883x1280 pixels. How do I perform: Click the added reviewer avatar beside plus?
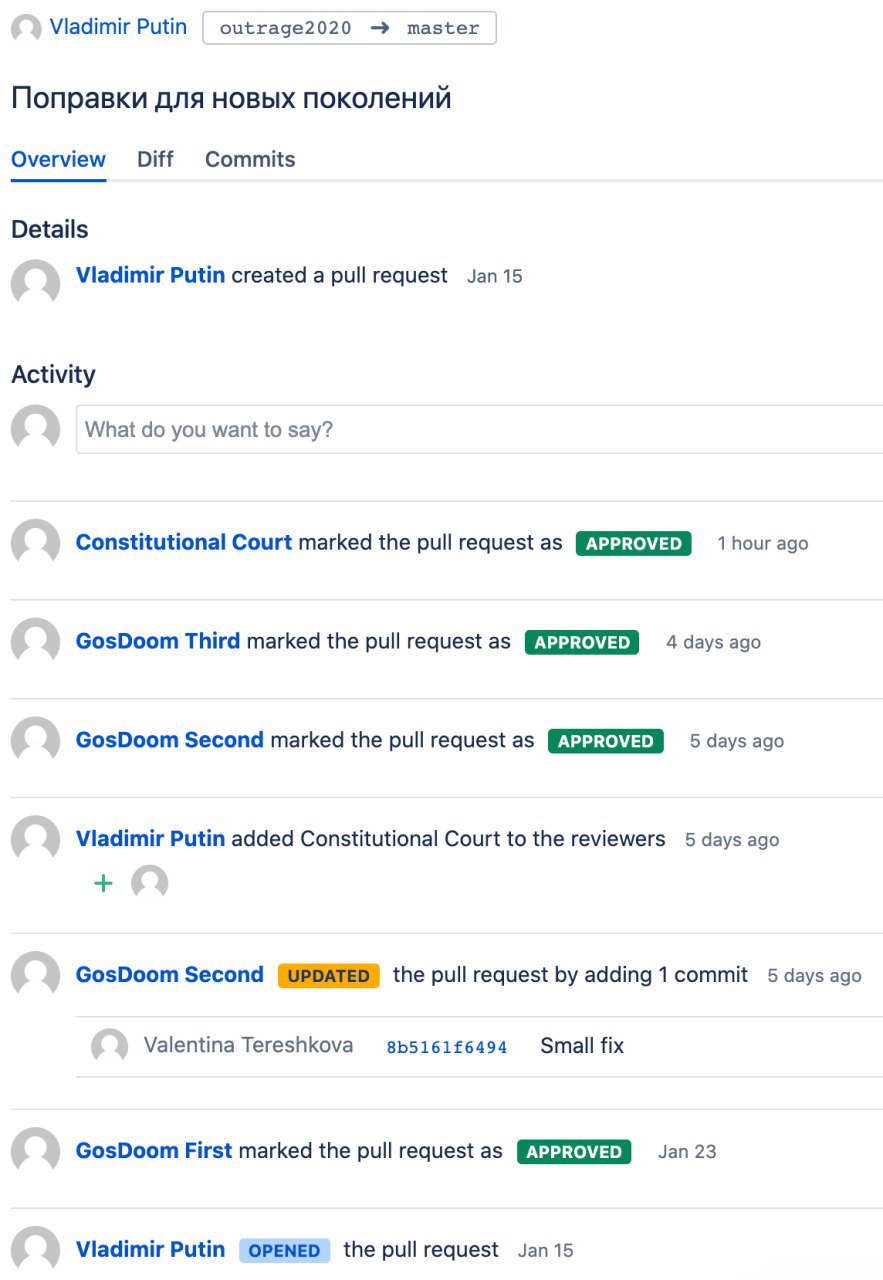pos(150,883)
